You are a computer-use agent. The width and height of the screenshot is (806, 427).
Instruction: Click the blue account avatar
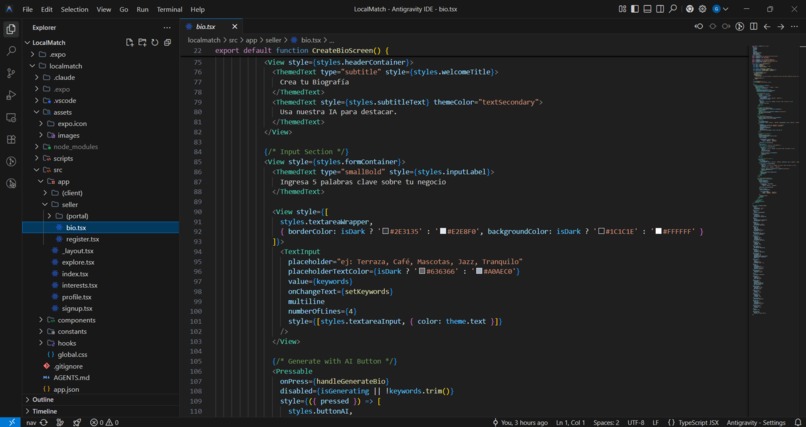pos(716,9)
